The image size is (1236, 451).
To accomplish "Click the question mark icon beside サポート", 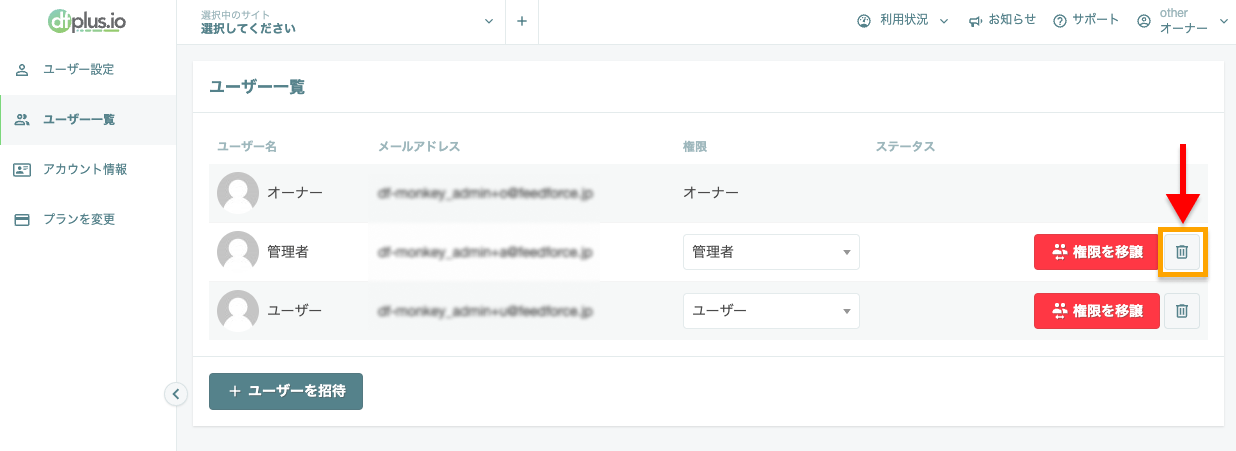I will coord(1060,21).
